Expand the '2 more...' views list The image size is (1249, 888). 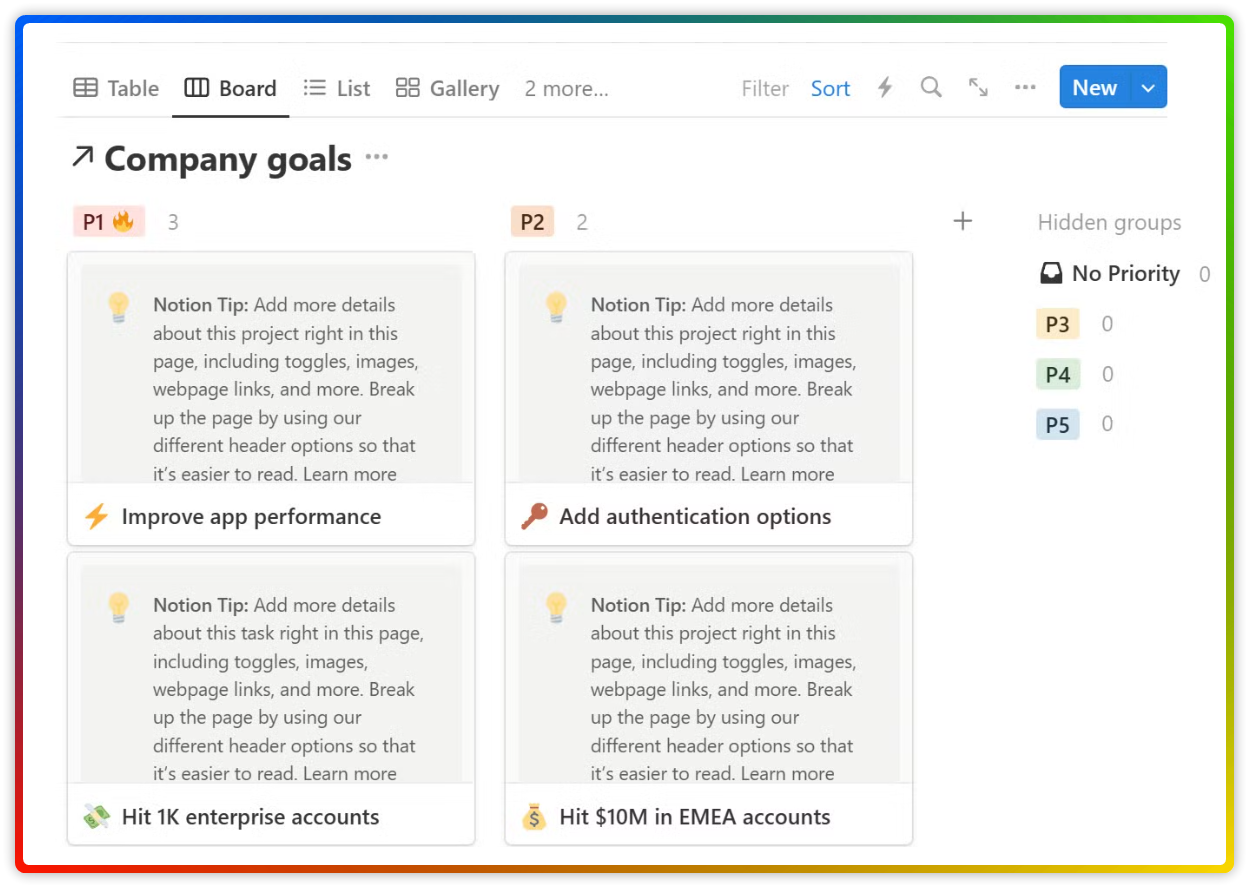click(566, 88)
